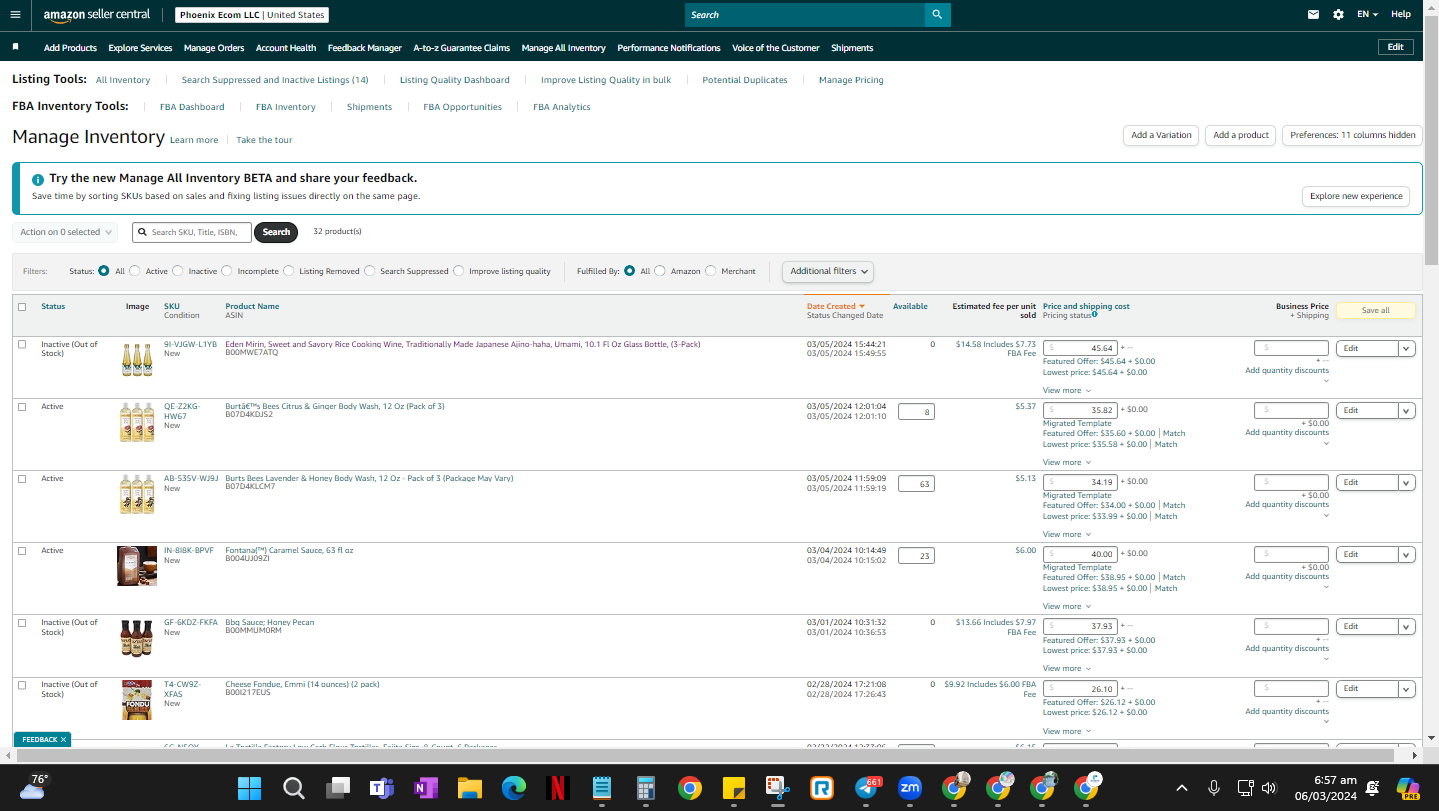
Task: Launch Netflix from the taskbar
Action: coord(558,788)
